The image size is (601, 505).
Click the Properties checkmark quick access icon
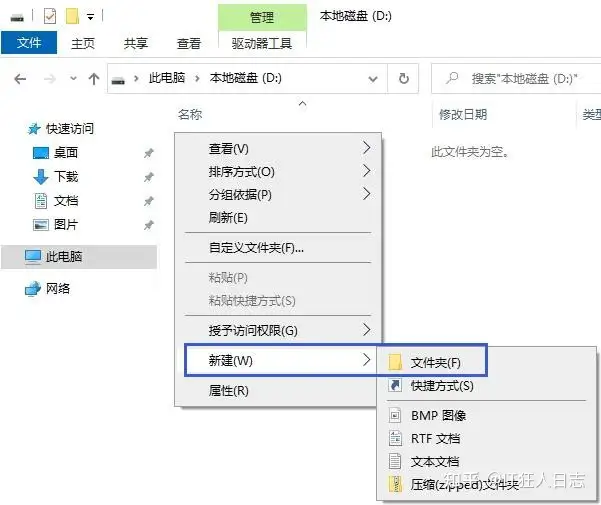(50, 16)
